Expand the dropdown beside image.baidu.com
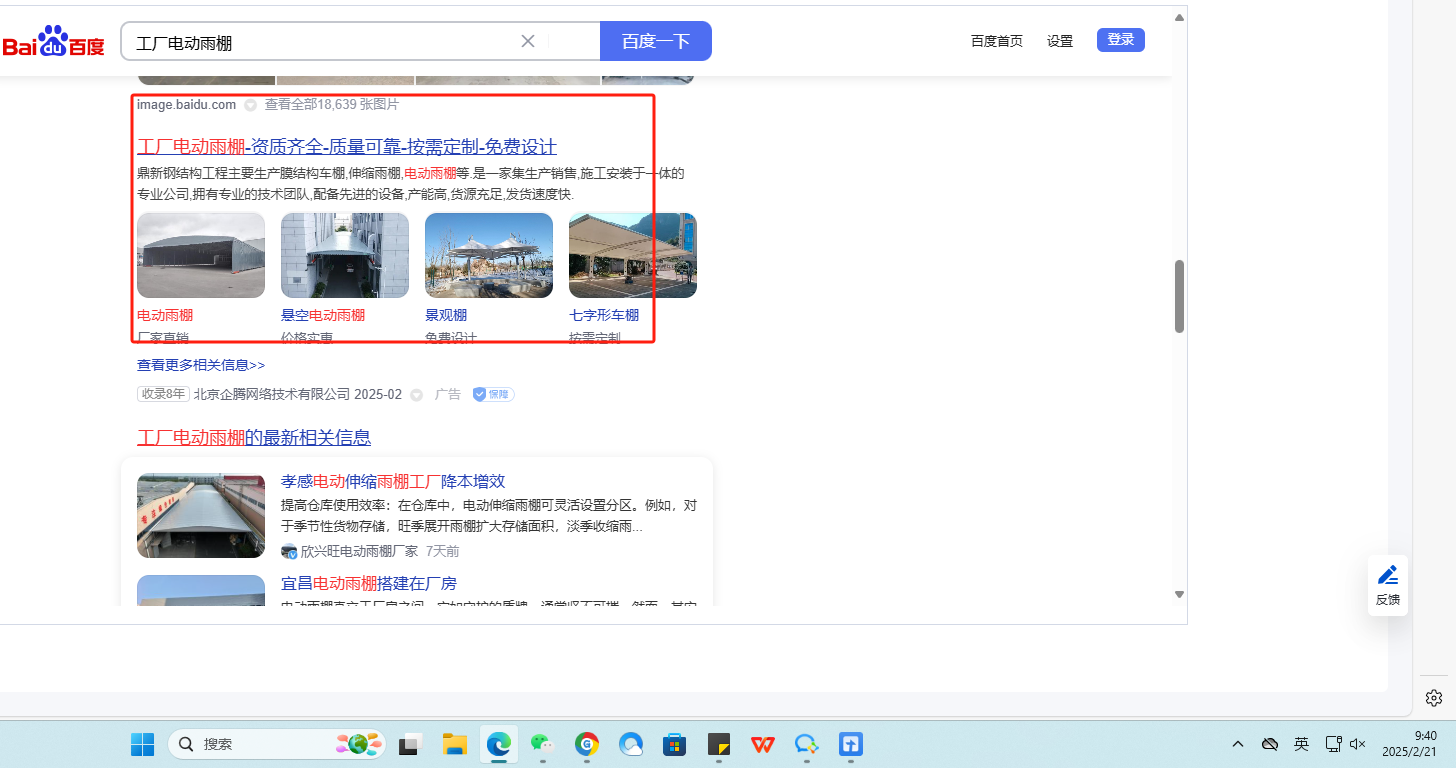 (251, 105)
